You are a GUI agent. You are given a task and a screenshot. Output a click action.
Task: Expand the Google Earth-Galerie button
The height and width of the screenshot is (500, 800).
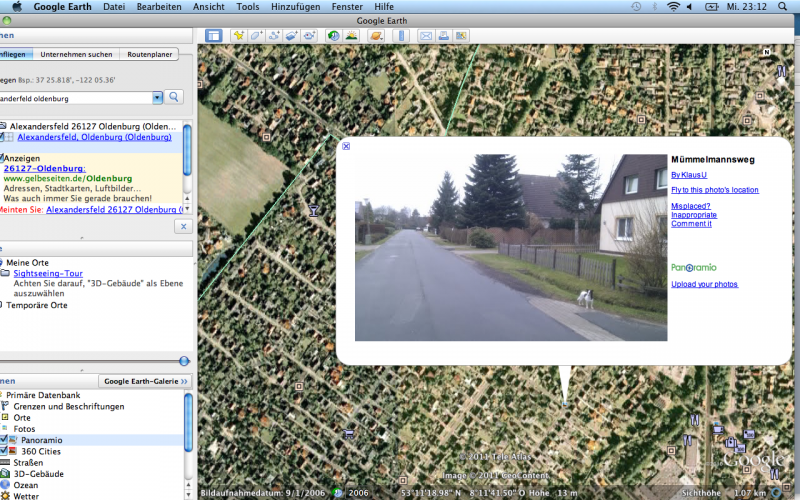point(147,381)
